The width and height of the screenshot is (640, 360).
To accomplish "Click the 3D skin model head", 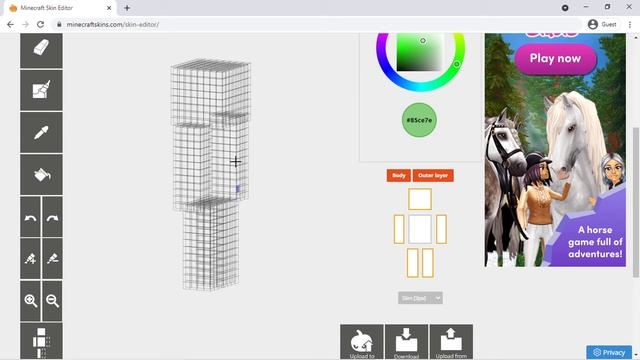I will click(x=210, y=93).
